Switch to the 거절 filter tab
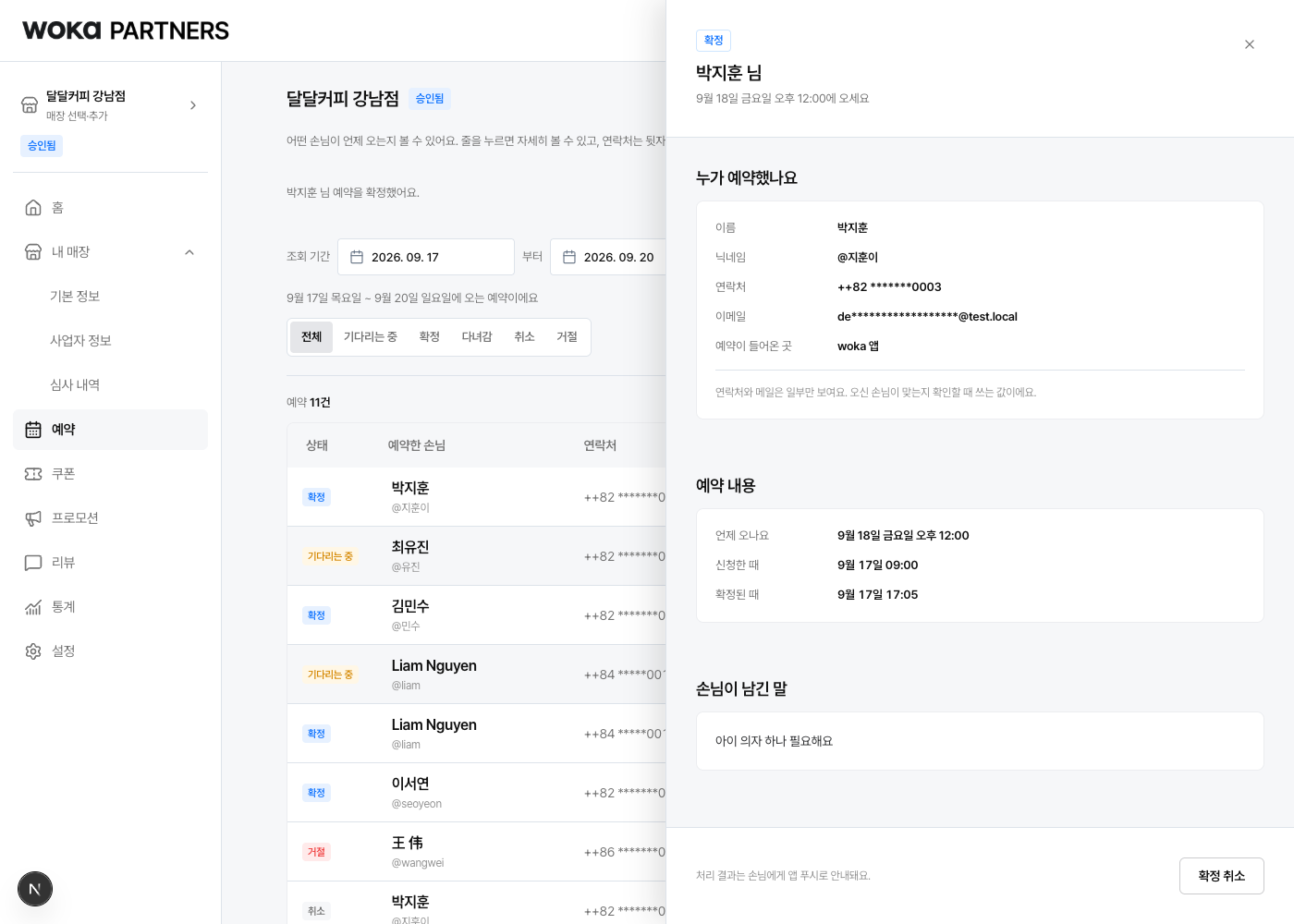Image resolution: width=1294 pixels, height=924 pixels. [x=568, y=337]
